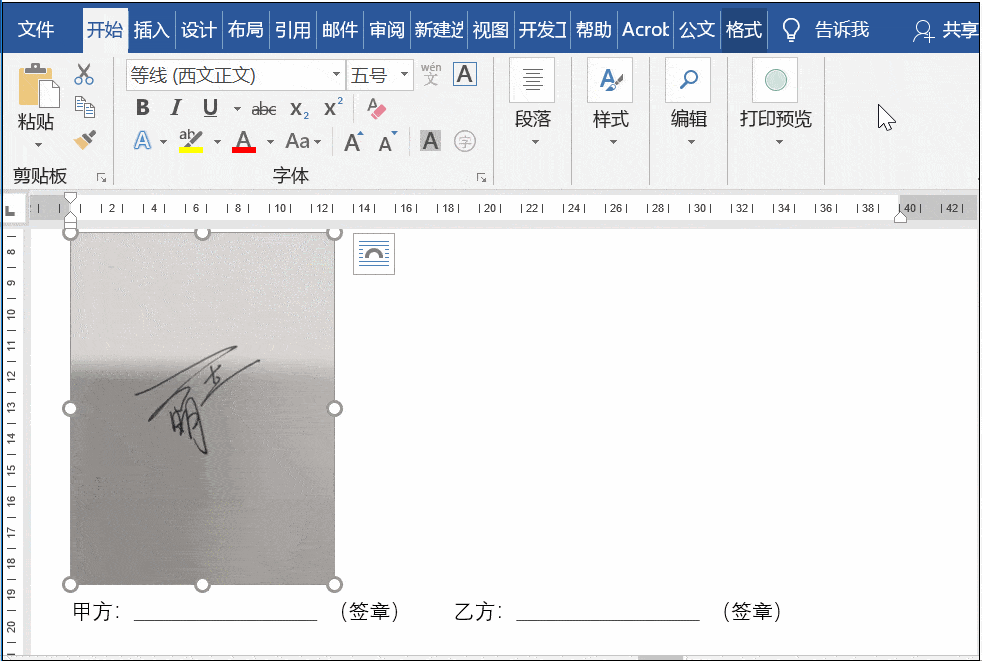The height and width of the screenshot is (661, 982).
Task: Switch to the 插入 ribbon tab
Action: (x=151, y=30)
